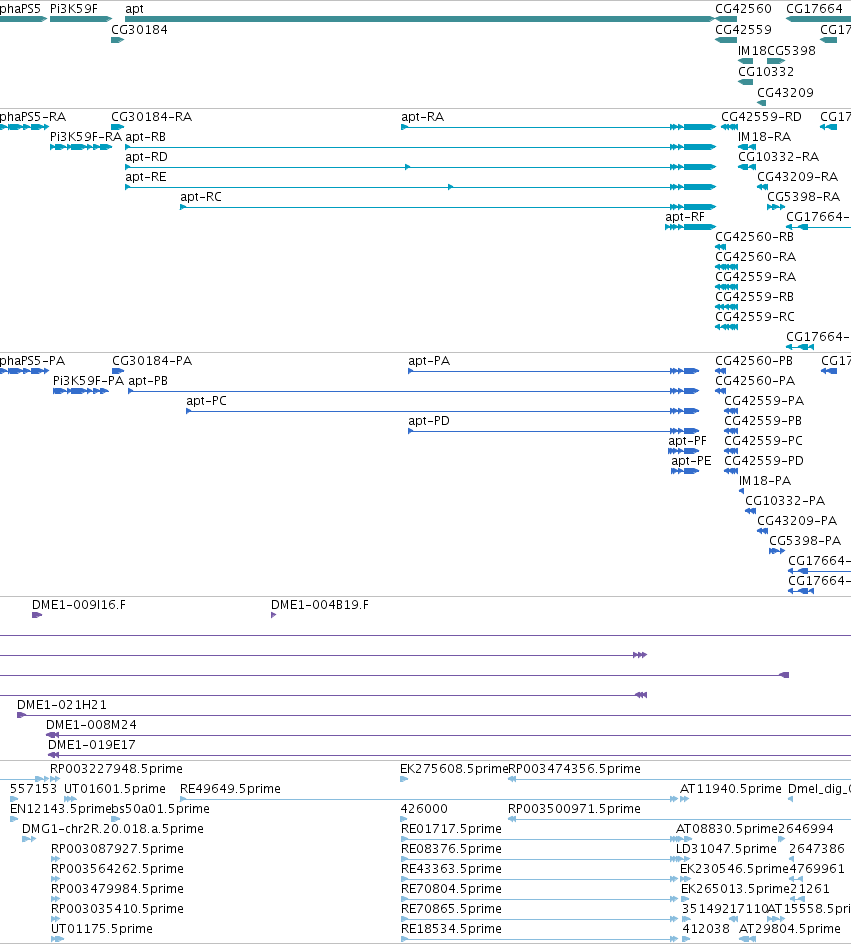Select the CG42559-PD protein label
This screenshot has height=944, width=851.
tap(764, 461)
